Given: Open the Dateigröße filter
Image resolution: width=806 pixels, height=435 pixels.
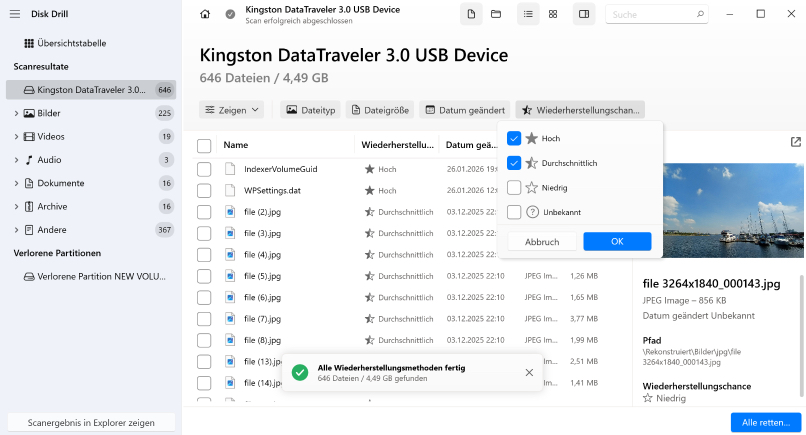Looking at the screenshot, I should 380,110.
